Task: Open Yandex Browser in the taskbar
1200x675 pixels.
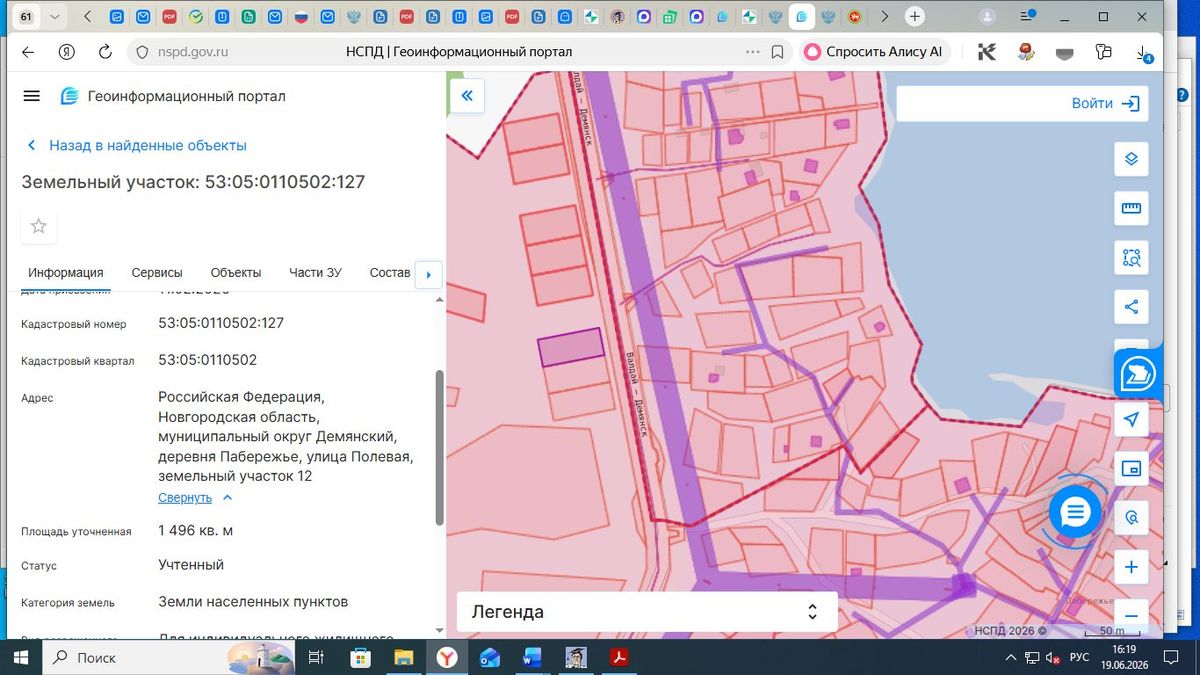Action: tap(446, 657)
